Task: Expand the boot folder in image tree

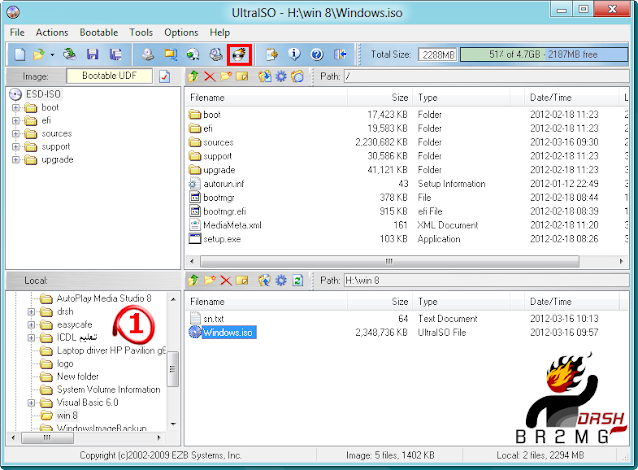Action: 15,108
